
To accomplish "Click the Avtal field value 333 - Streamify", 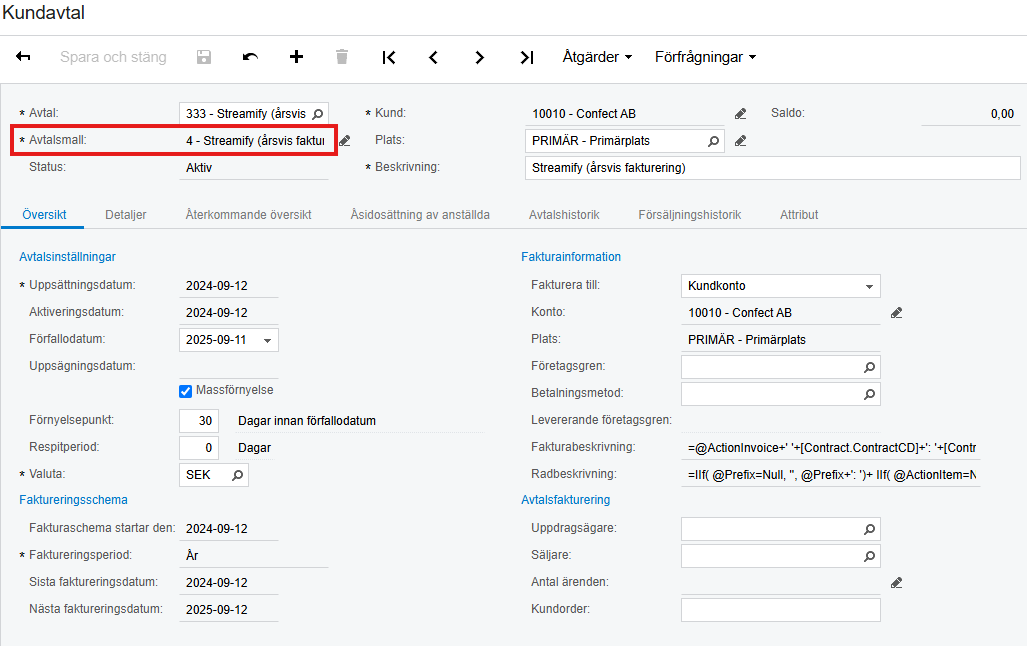I will 246,114.
